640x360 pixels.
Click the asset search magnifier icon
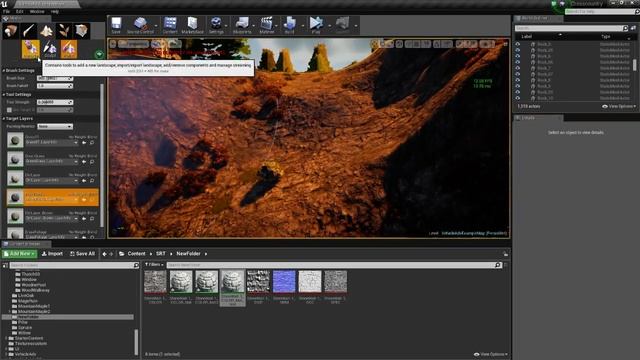tap(498, 265)
